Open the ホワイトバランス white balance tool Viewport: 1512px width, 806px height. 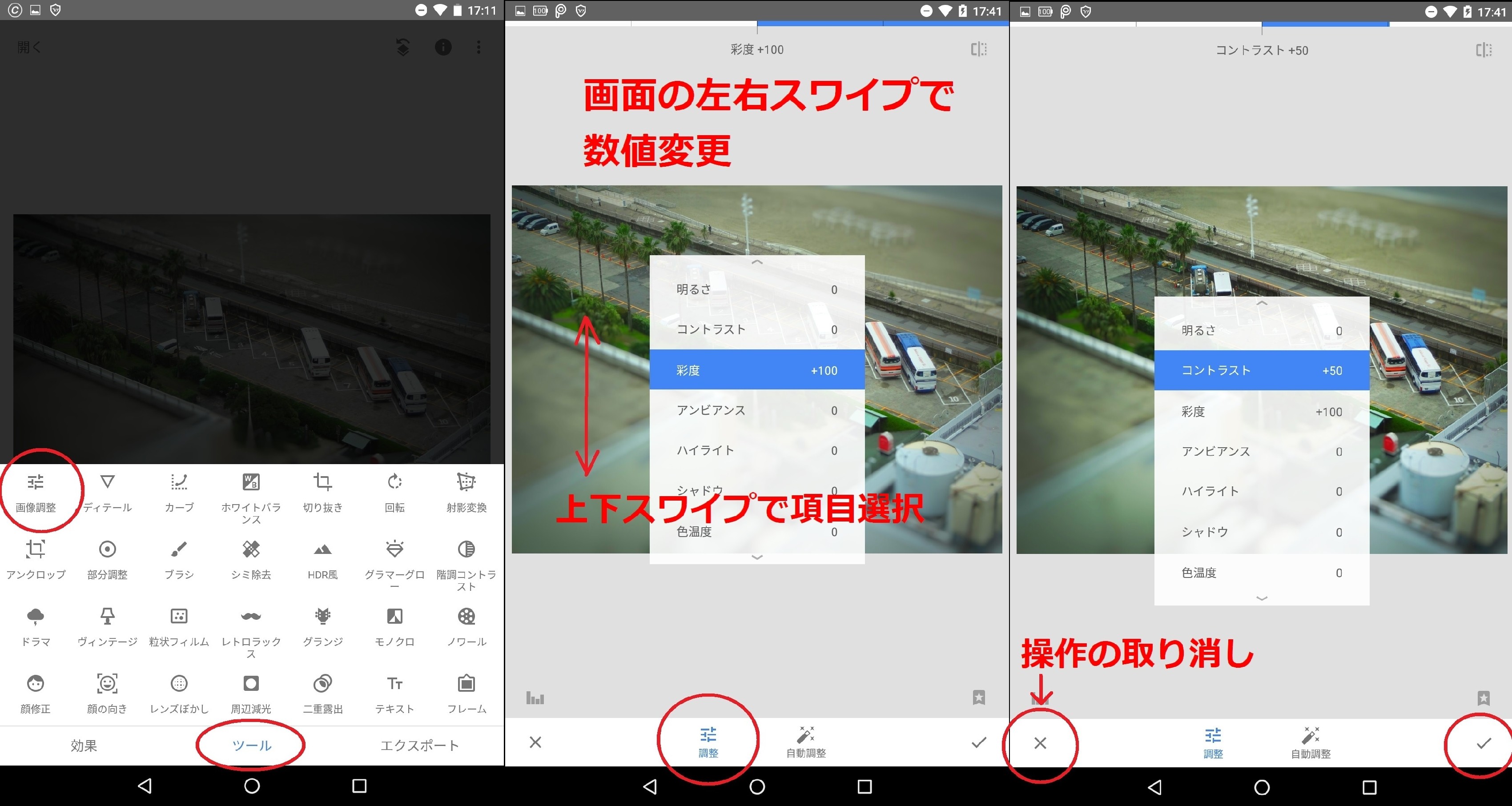click(251, 496)
